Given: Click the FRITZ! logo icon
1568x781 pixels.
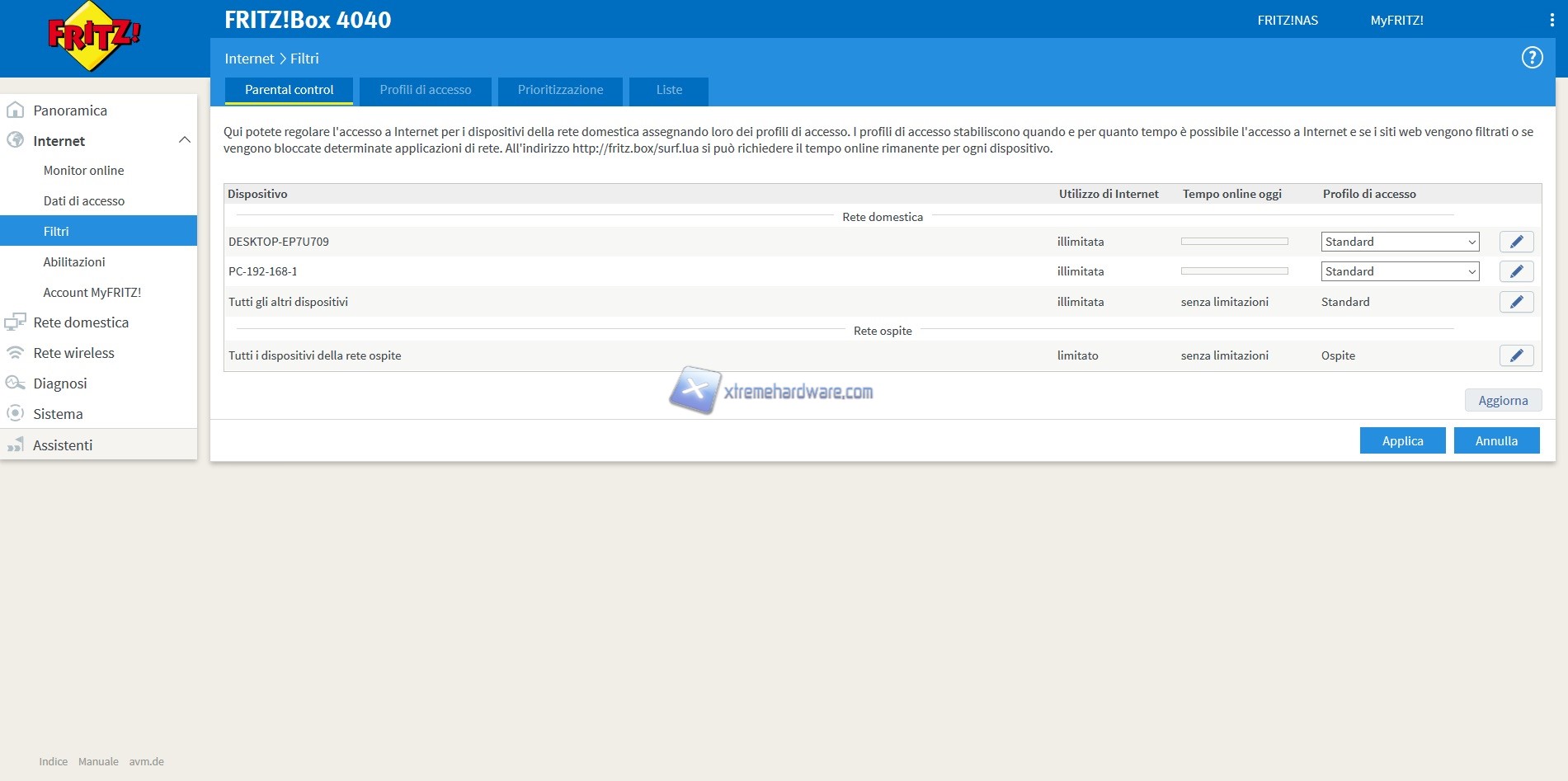Looking at the screenshot, I should (x=93, y=36).
